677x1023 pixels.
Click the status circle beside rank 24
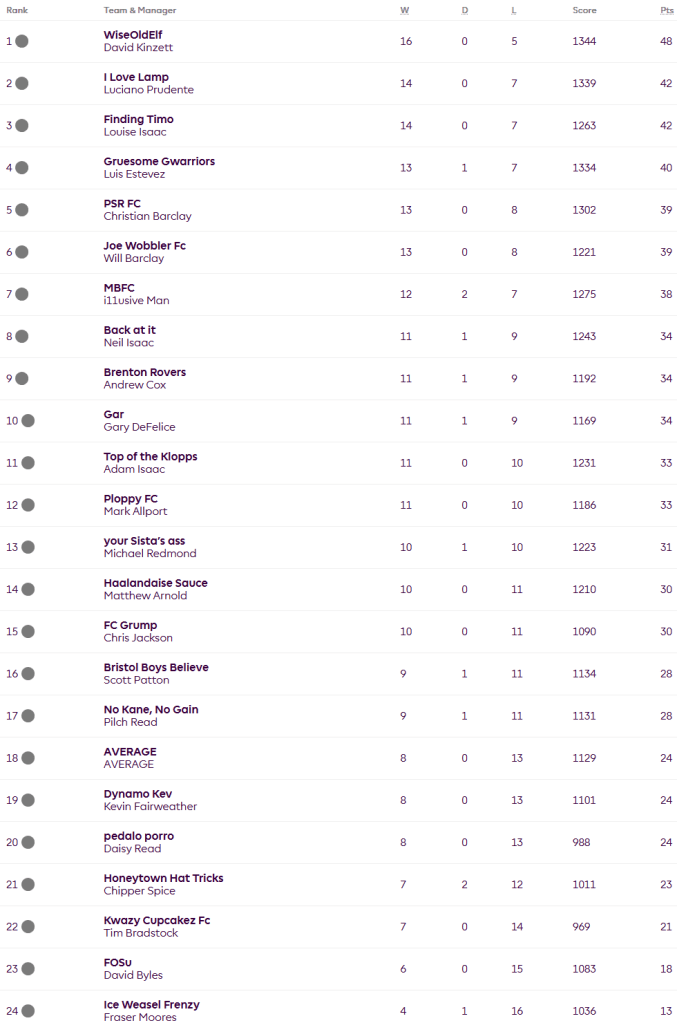click(28, 1011)
